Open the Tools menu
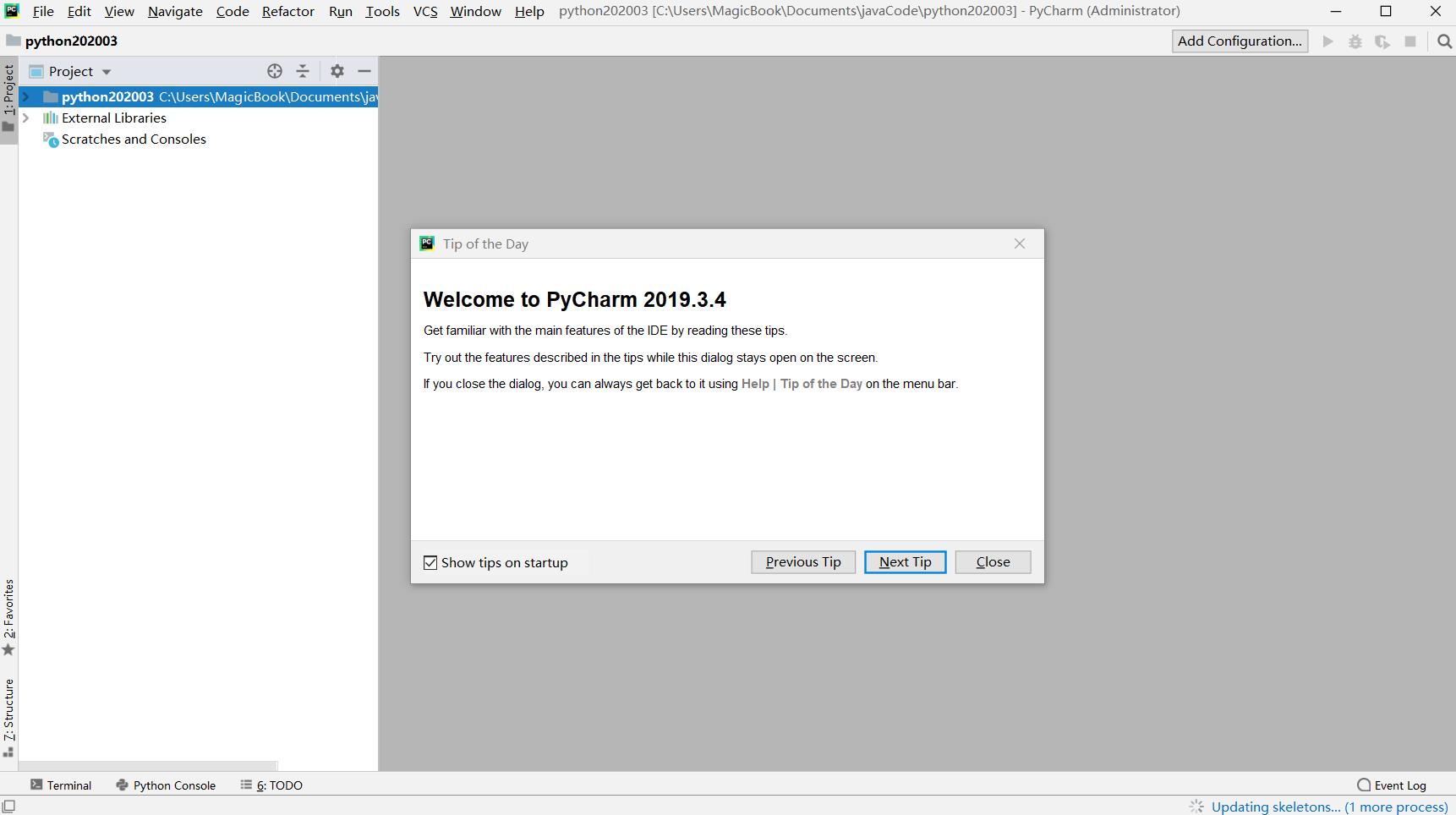Screen dimensions: 1456x815 382,11
